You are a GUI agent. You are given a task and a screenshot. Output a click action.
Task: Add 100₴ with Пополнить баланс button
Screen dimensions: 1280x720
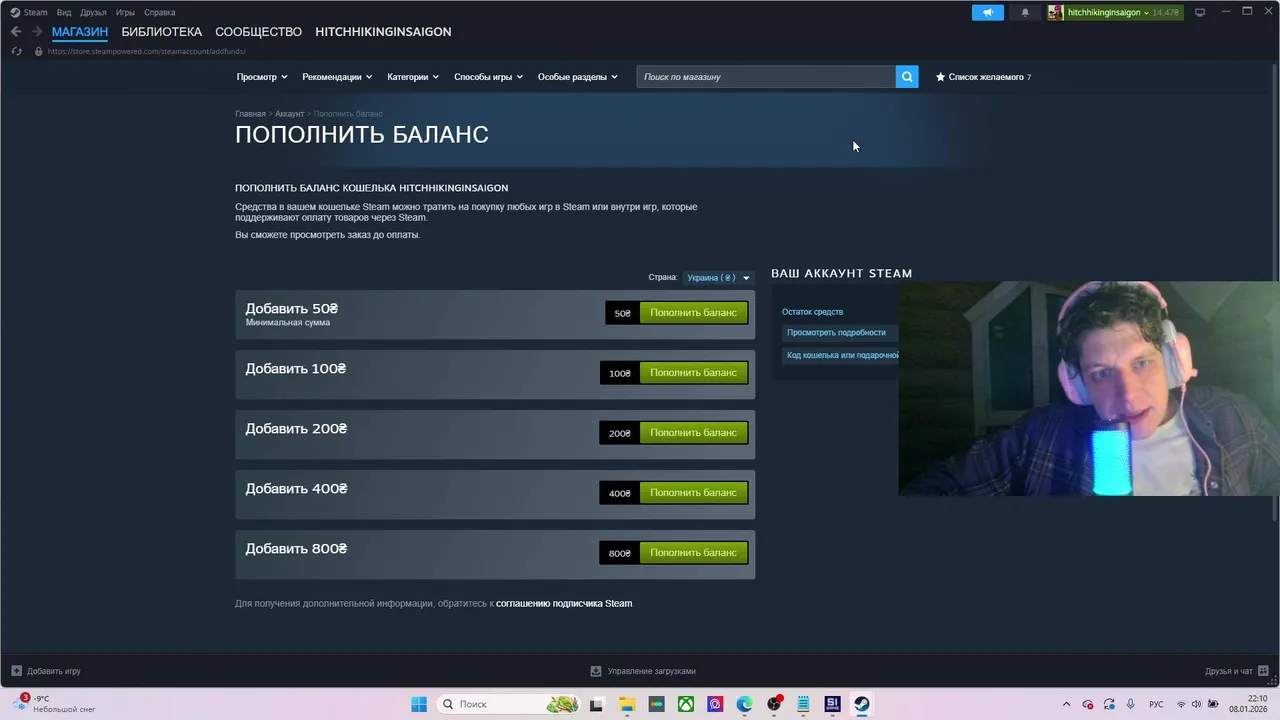point(693,373)
